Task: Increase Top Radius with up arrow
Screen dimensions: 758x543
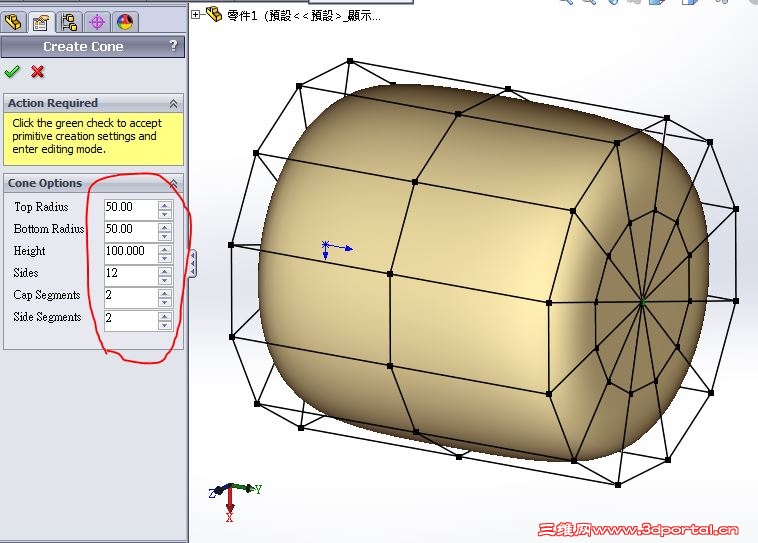Action: pyautogui.click(x=165, y=205)
